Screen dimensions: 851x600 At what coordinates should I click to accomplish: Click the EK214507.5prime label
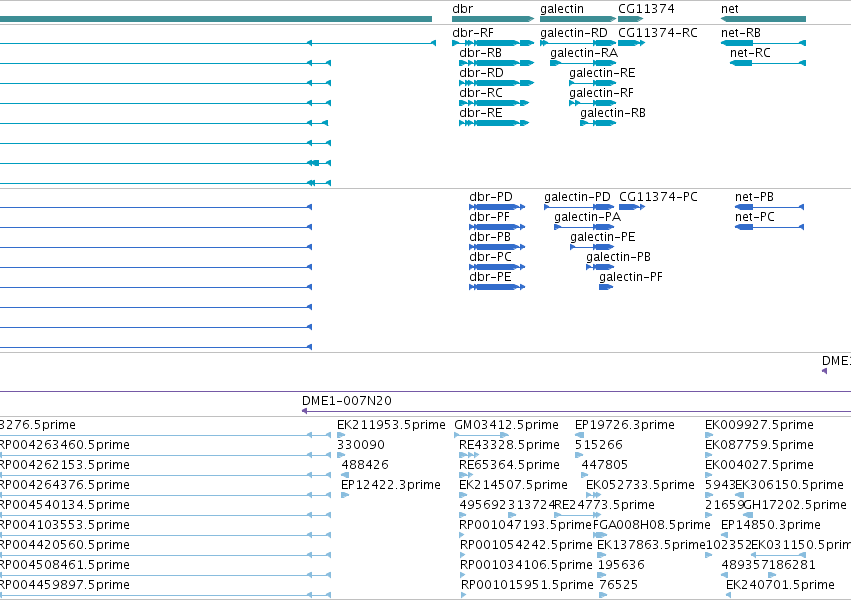[x=513, y=485]
